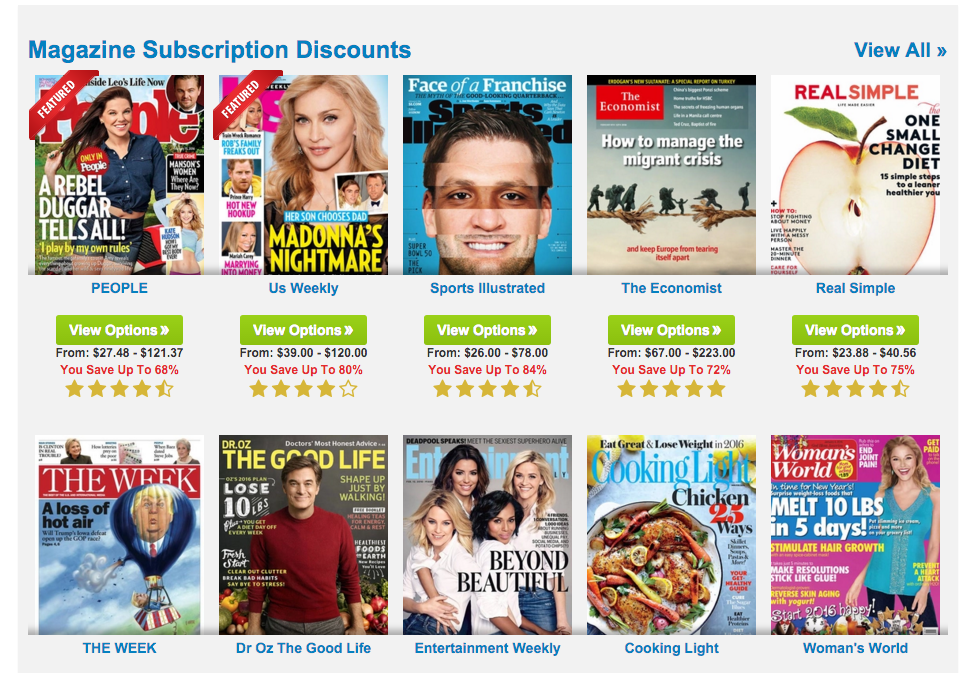
Task: Click View Options under Us Weekly
Action: (303, 330)
